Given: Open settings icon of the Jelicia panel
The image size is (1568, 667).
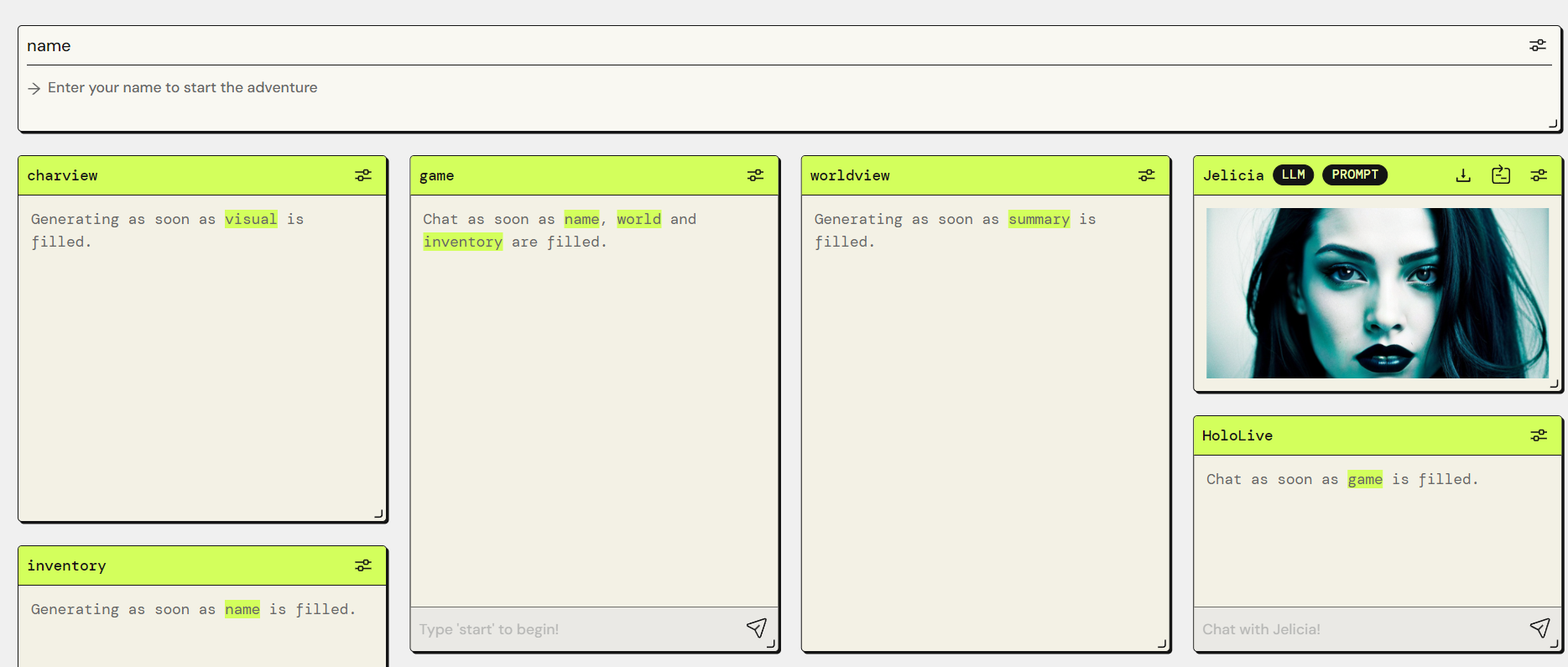Looking at the screenshot, I should pyautogui.click(x=1539, y=175).
